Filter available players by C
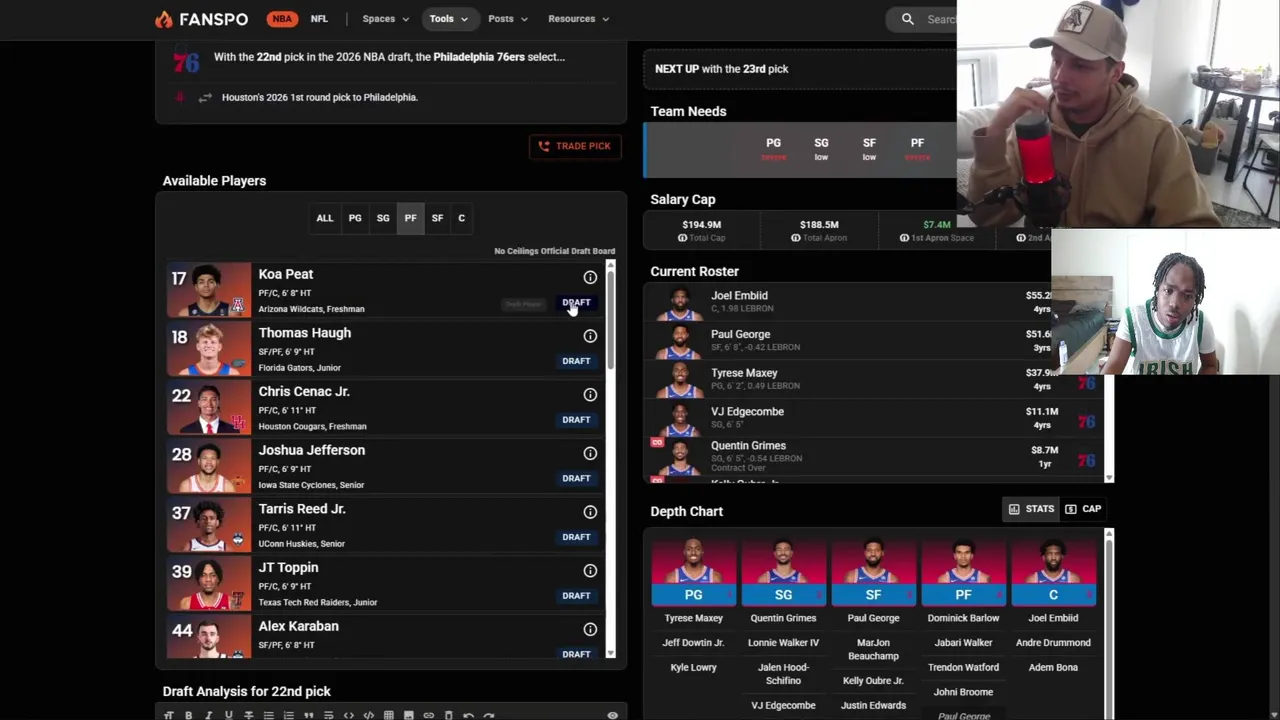The height and width of the screenshot is (720, 1280). pyautogui.click(x=461, y=218)
